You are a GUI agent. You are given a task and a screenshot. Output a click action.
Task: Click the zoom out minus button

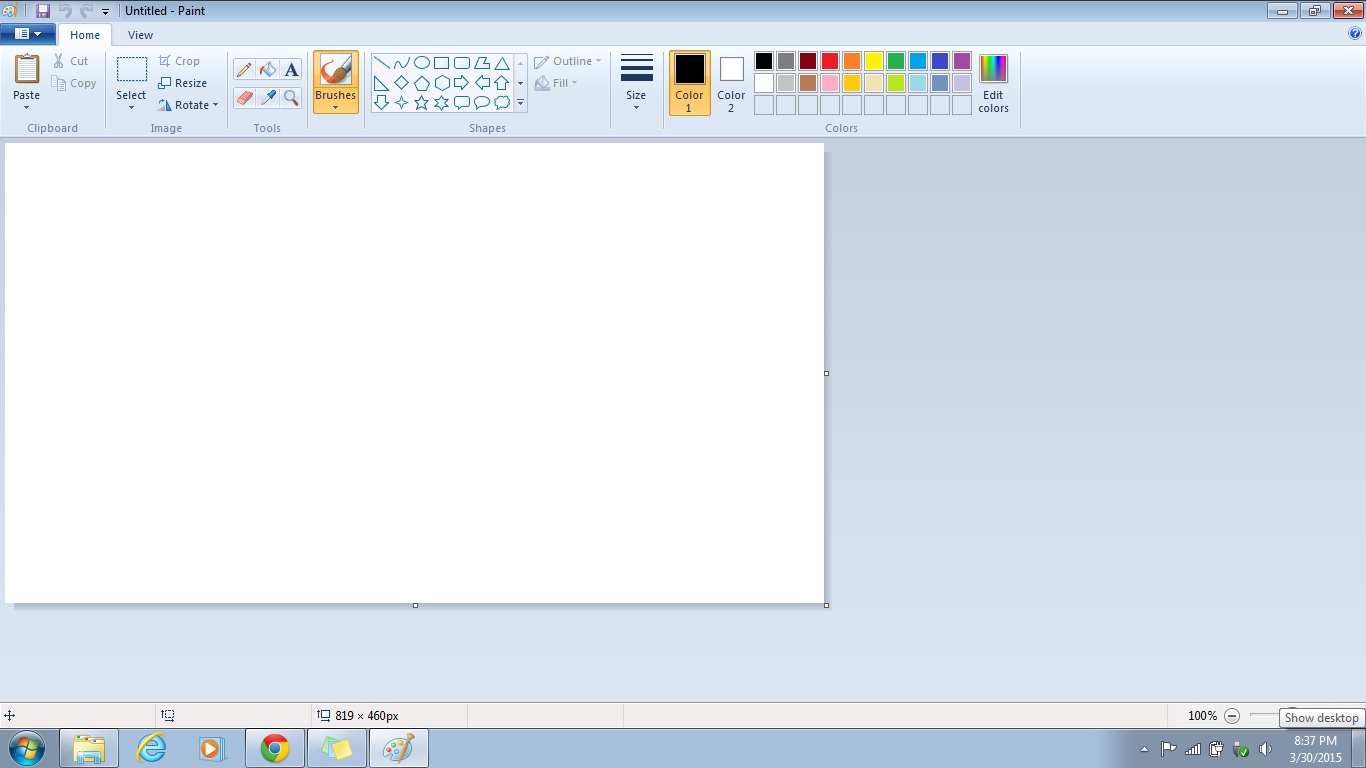pyautogui.click(x=1232, y=716)
